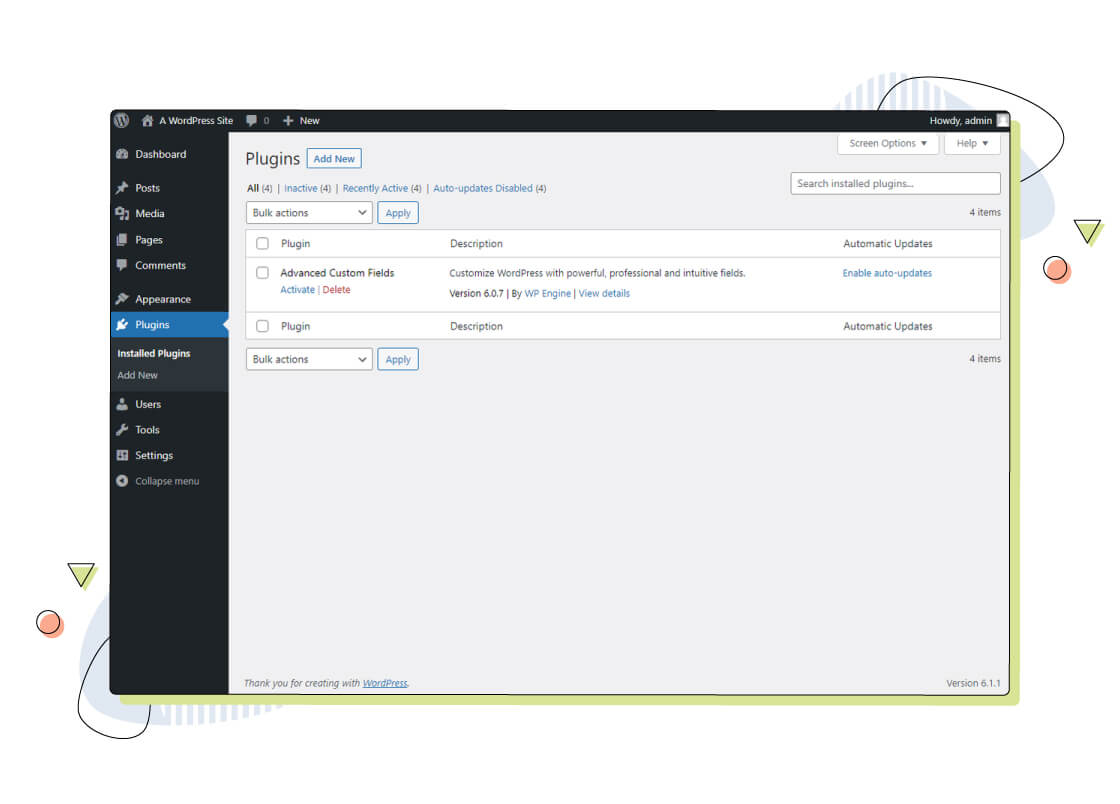Image resolution: width=1120 pixels, height=804 pixels.
Task: Open comments bubble icon in admin bar
Action: coord(252,121)
